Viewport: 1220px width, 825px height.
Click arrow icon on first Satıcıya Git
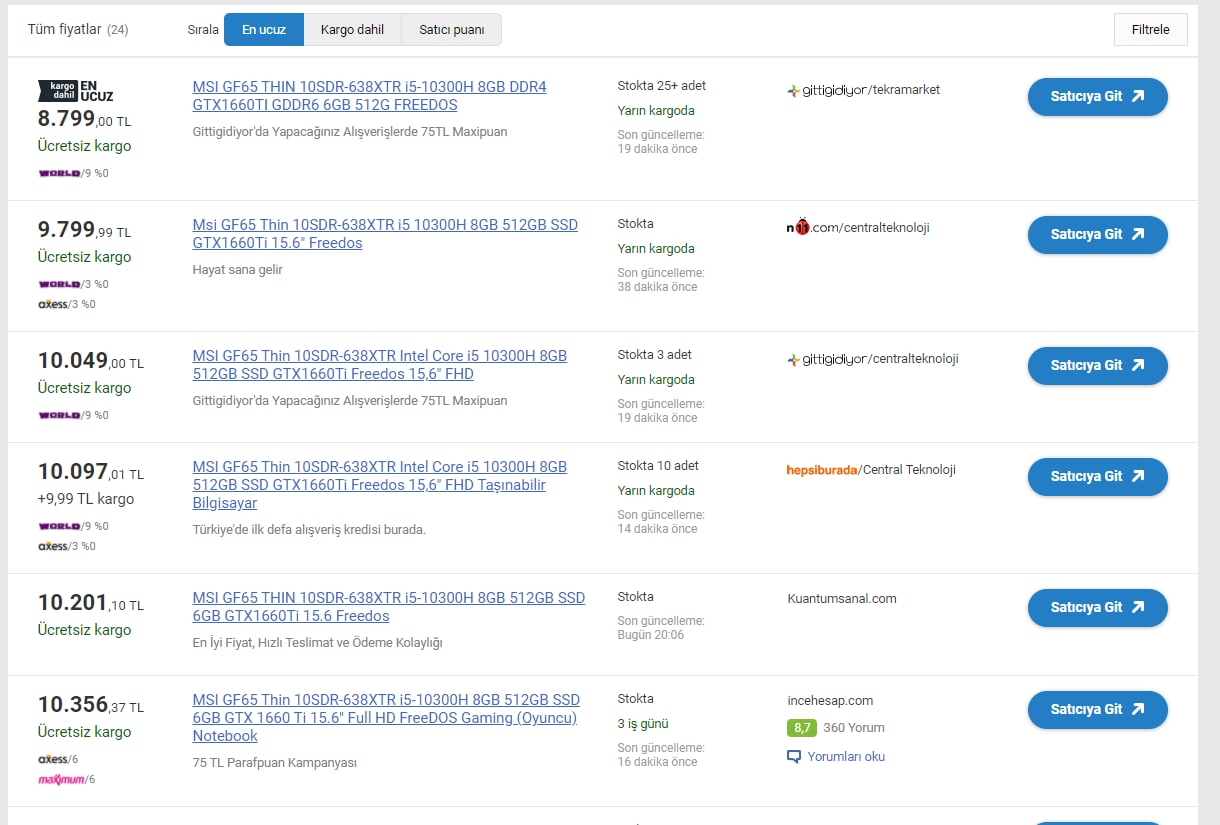click(x=1138, y=97)
